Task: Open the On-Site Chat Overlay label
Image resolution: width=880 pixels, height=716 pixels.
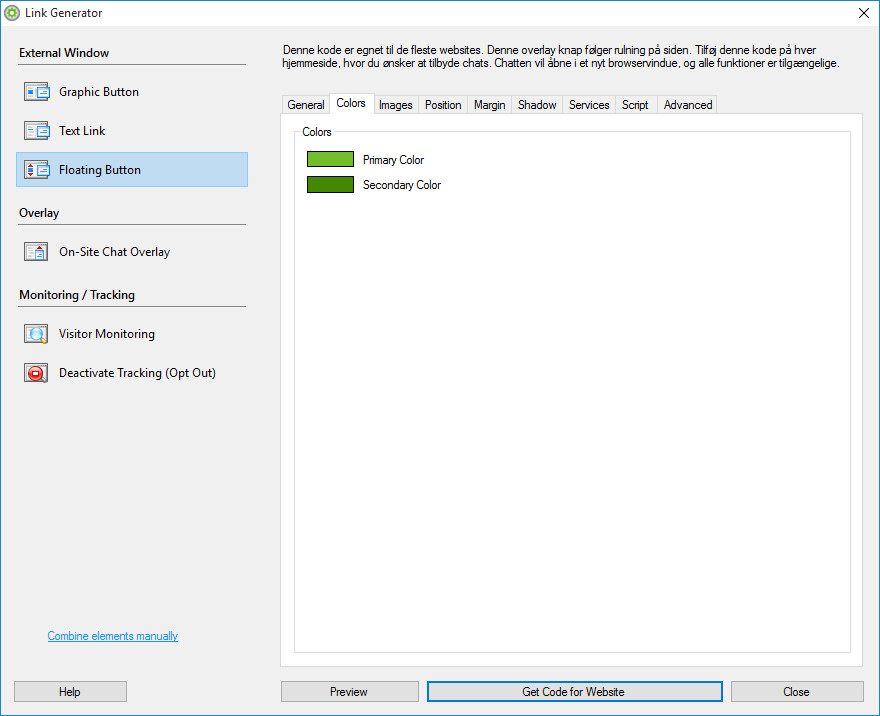Action: pyautogui.click(x=114, y=252)
